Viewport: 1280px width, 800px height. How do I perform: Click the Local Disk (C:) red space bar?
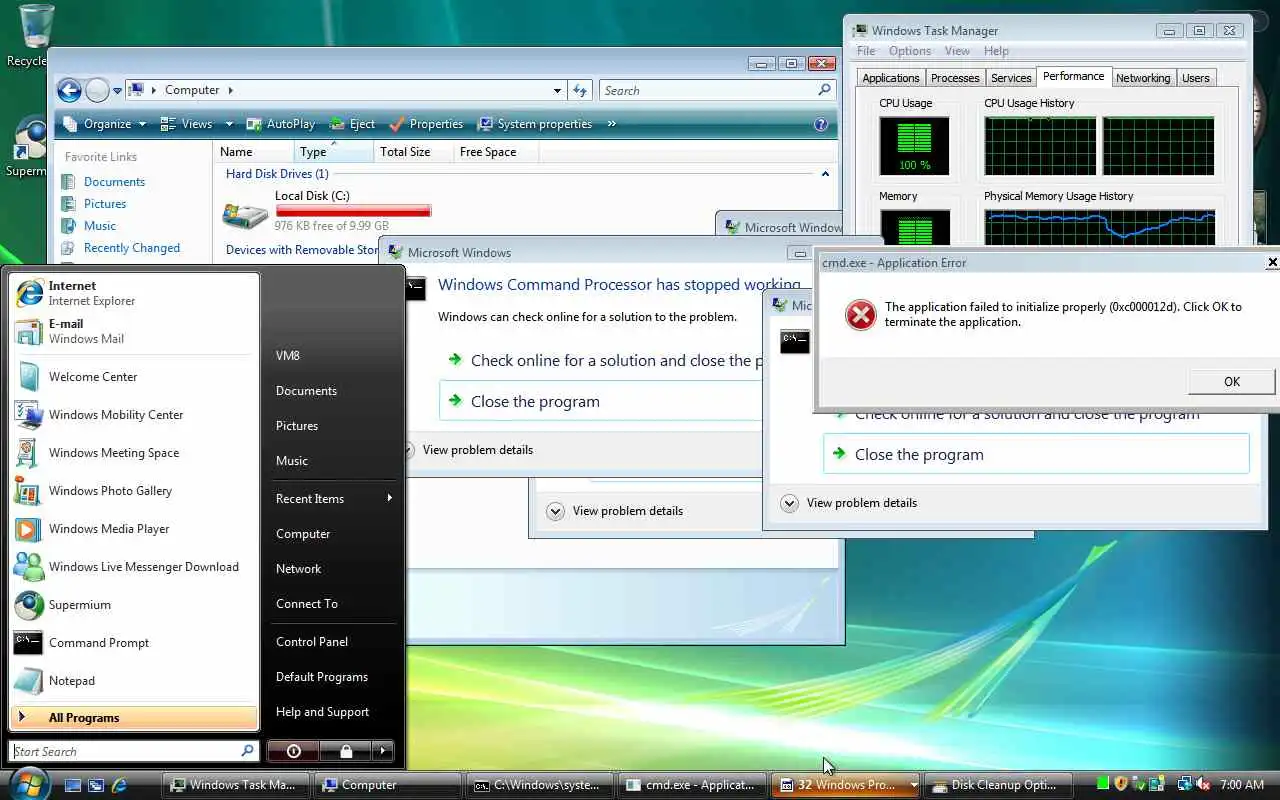[x=353, y=211]
